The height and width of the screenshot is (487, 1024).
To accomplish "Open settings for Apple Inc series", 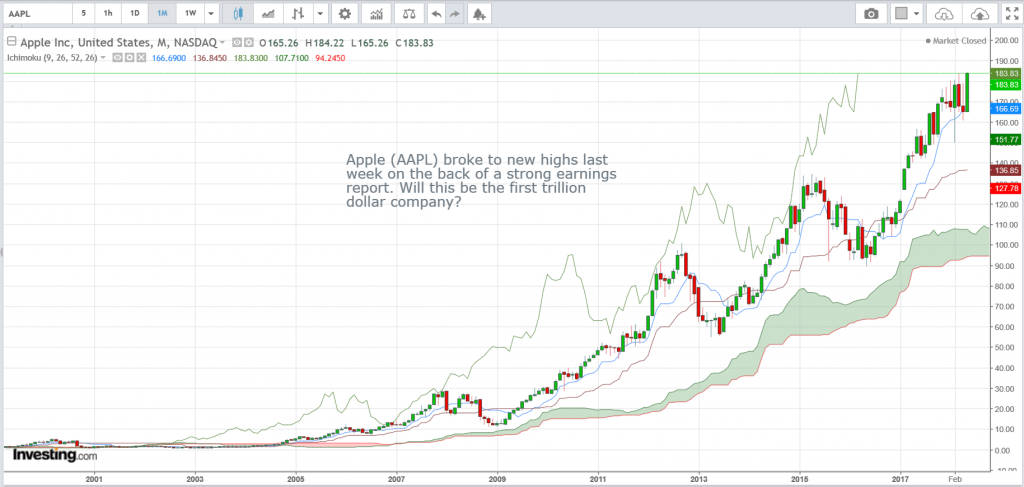I will 249,42.
